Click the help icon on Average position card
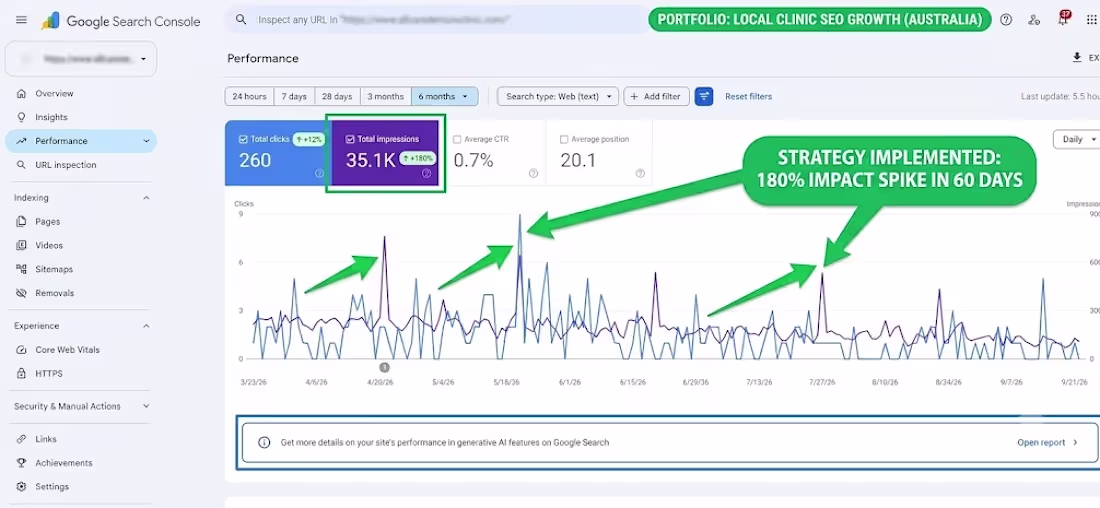Image resolution: width=1100 pixels, height=508 pixels. pos(640,173)
